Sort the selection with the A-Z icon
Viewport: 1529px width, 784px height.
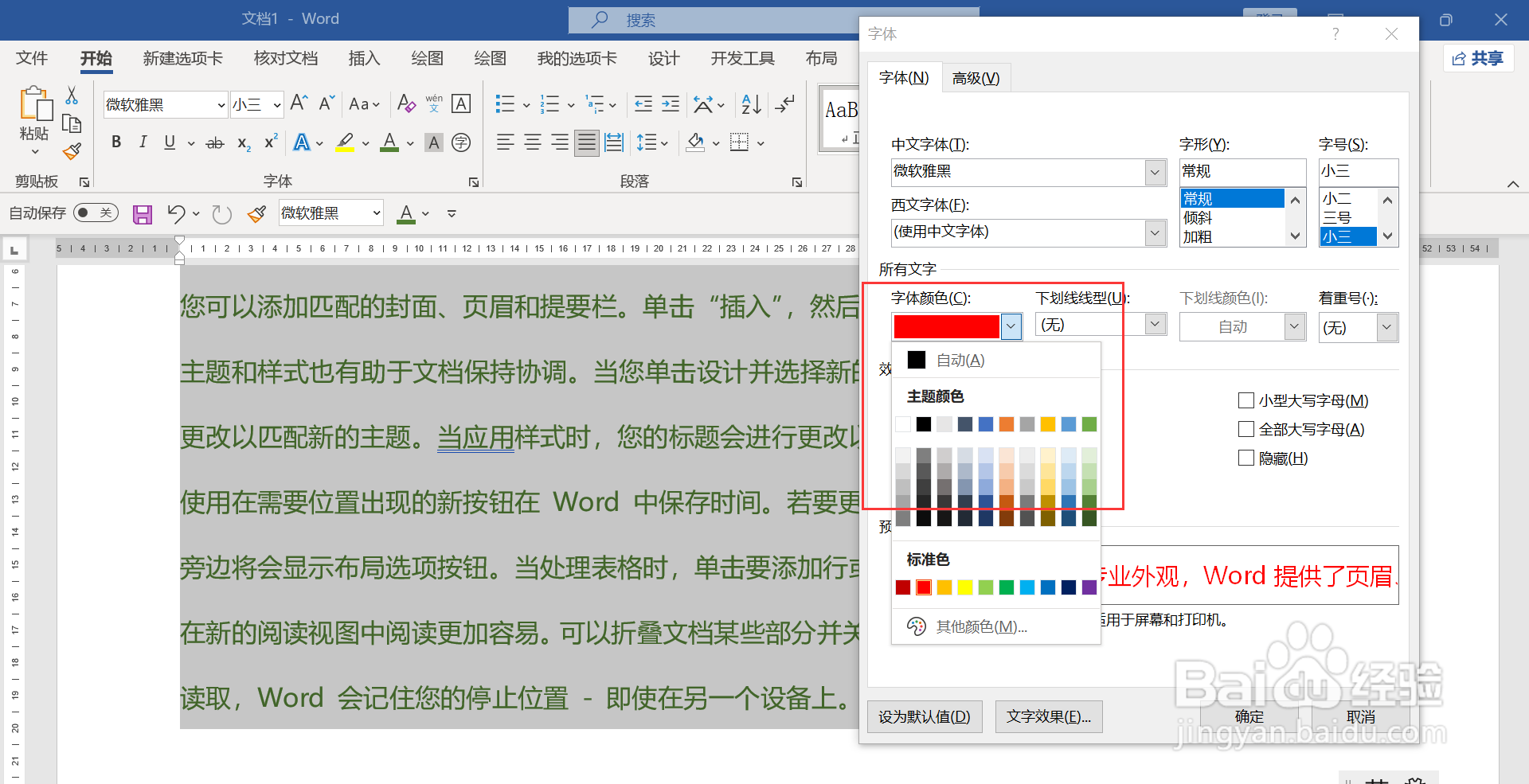[751, 103]
